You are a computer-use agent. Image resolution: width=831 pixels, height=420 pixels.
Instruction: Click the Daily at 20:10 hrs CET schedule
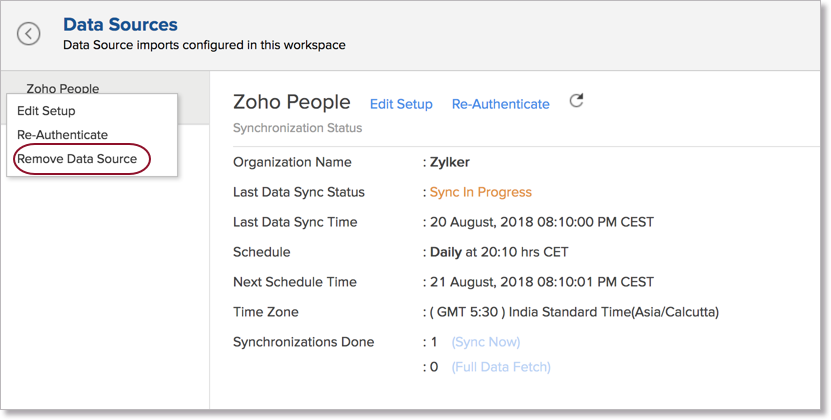click(x=499, y=252)
